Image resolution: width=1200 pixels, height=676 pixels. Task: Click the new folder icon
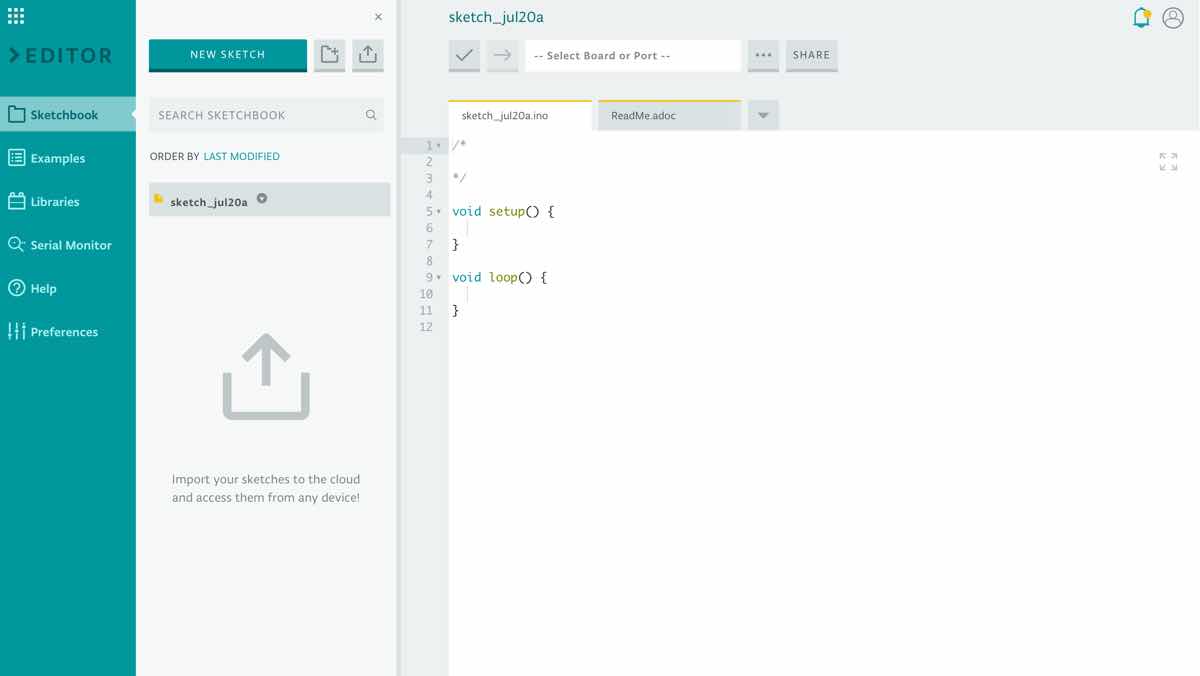click(x=329, y=55)
